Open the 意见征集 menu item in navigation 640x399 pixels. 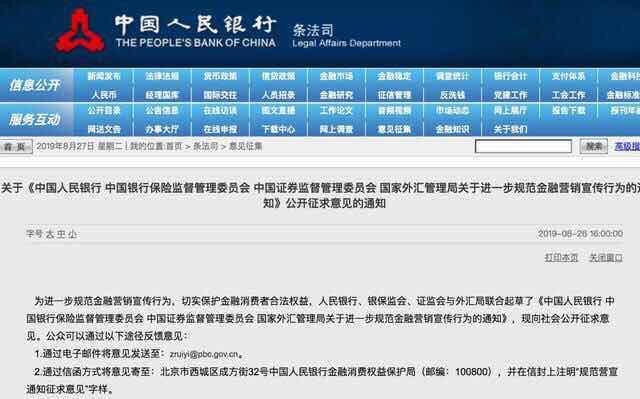pyautogui.click(x=394, y=129)
